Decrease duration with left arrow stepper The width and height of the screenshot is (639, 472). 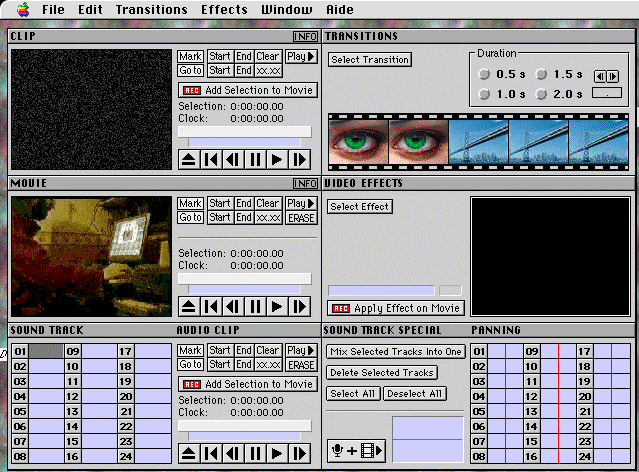click(x=600, y=76)
